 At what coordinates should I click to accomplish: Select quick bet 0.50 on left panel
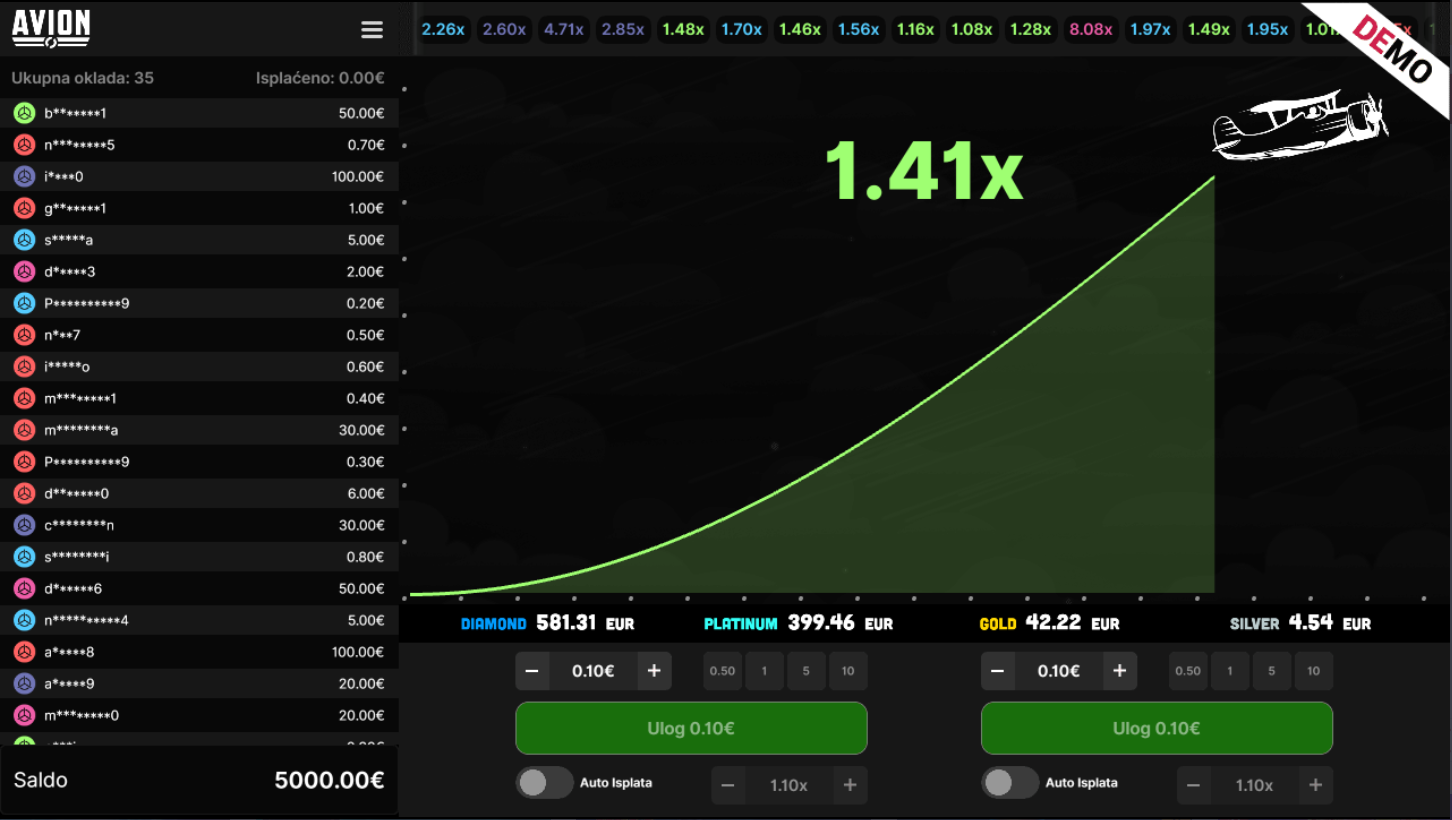[722, 671]
